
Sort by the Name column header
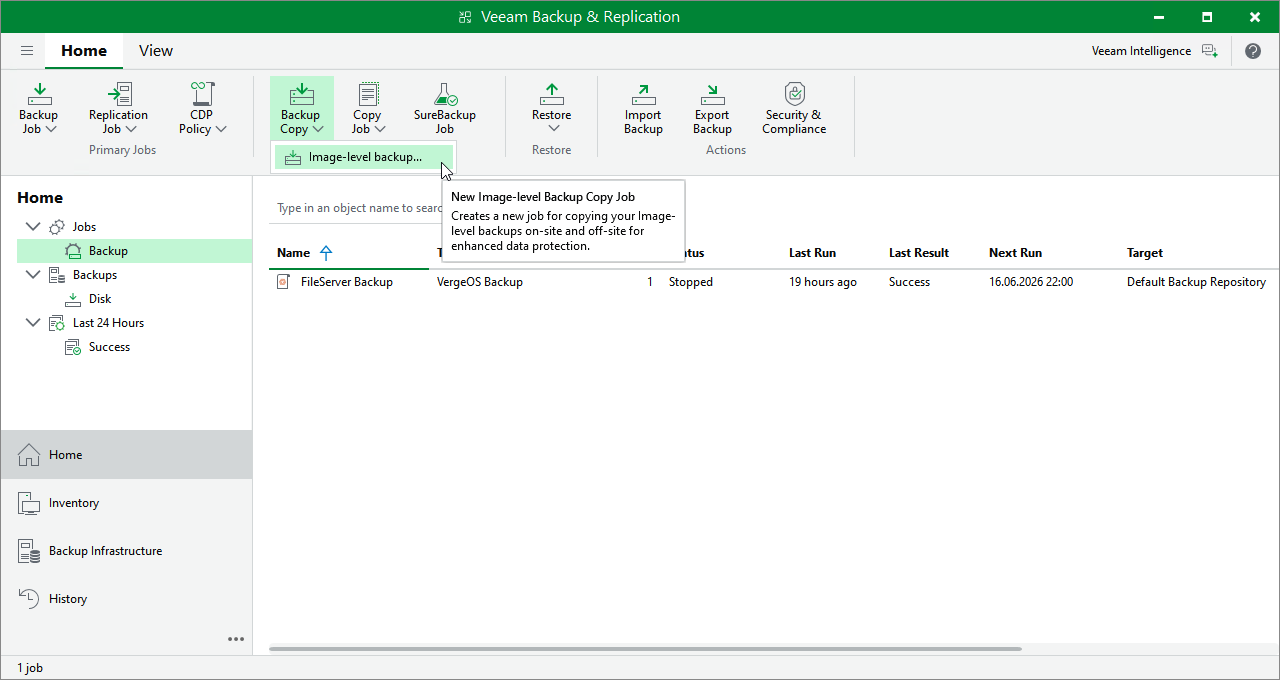point(349,253)
